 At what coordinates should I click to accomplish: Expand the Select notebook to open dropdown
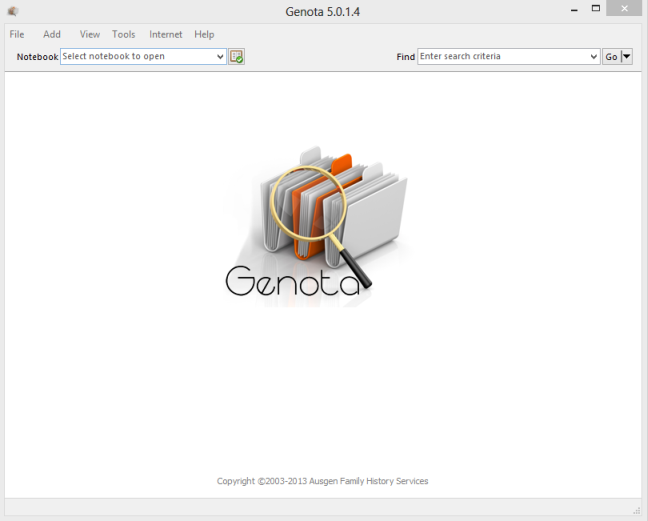pyautogui.click(x=220, y=57)
